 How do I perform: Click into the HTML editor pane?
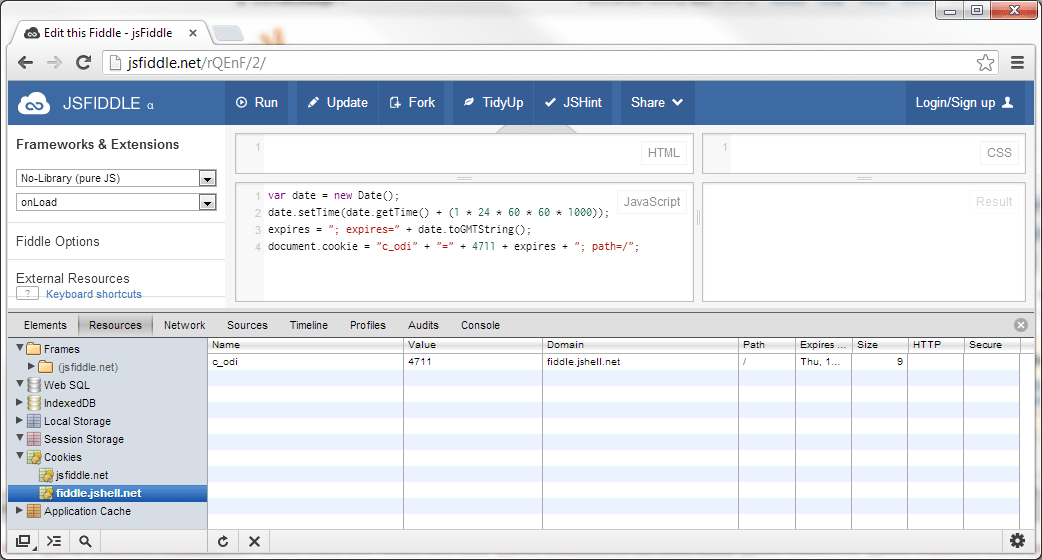[464, 153]
